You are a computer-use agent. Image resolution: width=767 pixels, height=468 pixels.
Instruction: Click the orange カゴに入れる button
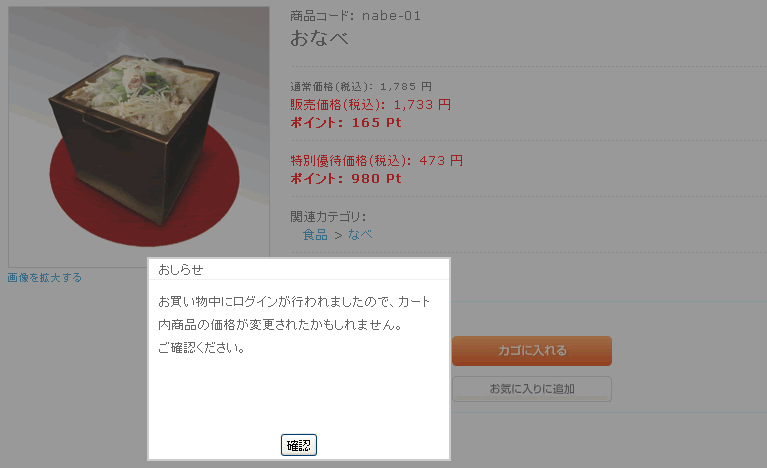[532, 351]
